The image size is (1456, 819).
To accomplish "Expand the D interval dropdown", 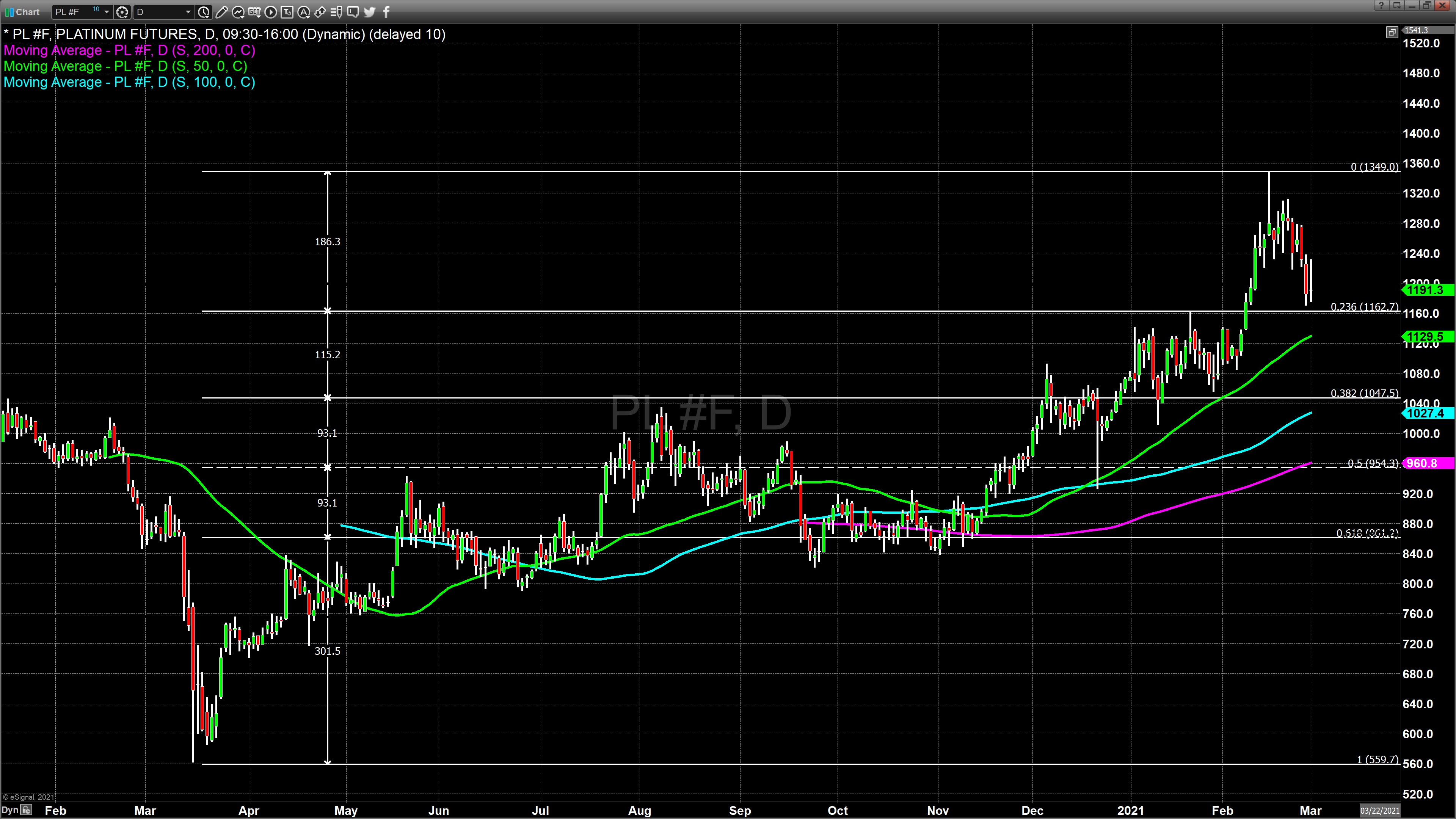I will (x=188, y=12).
